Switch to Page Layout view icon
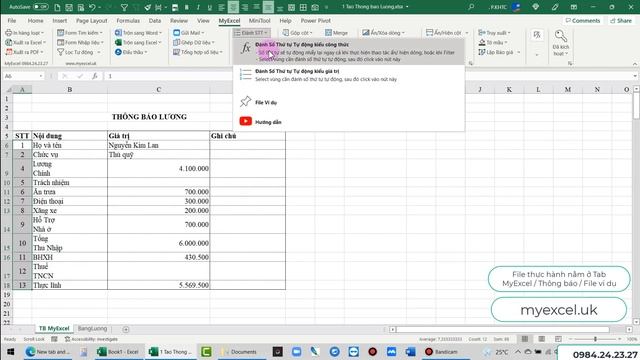640x360 pixels. pos(541,339)
